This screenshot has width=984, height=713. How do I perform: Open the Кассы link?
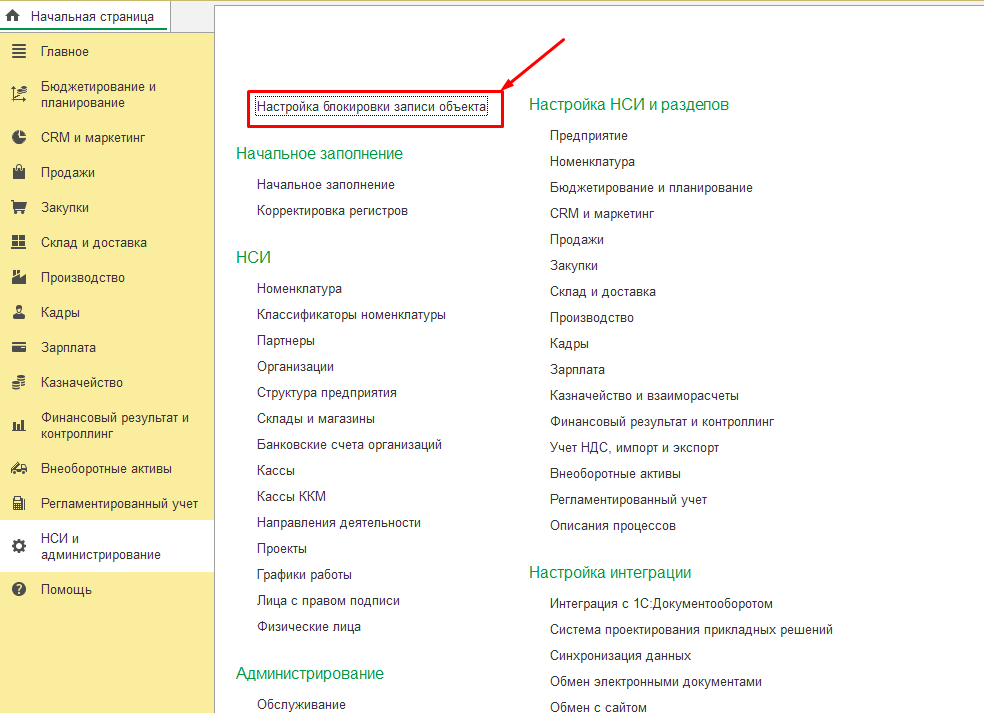tap(275, 471)
